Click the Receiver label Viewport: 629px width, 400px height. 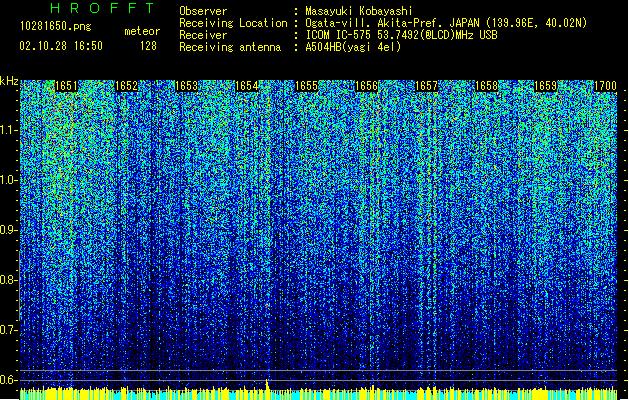click(203, 35)
